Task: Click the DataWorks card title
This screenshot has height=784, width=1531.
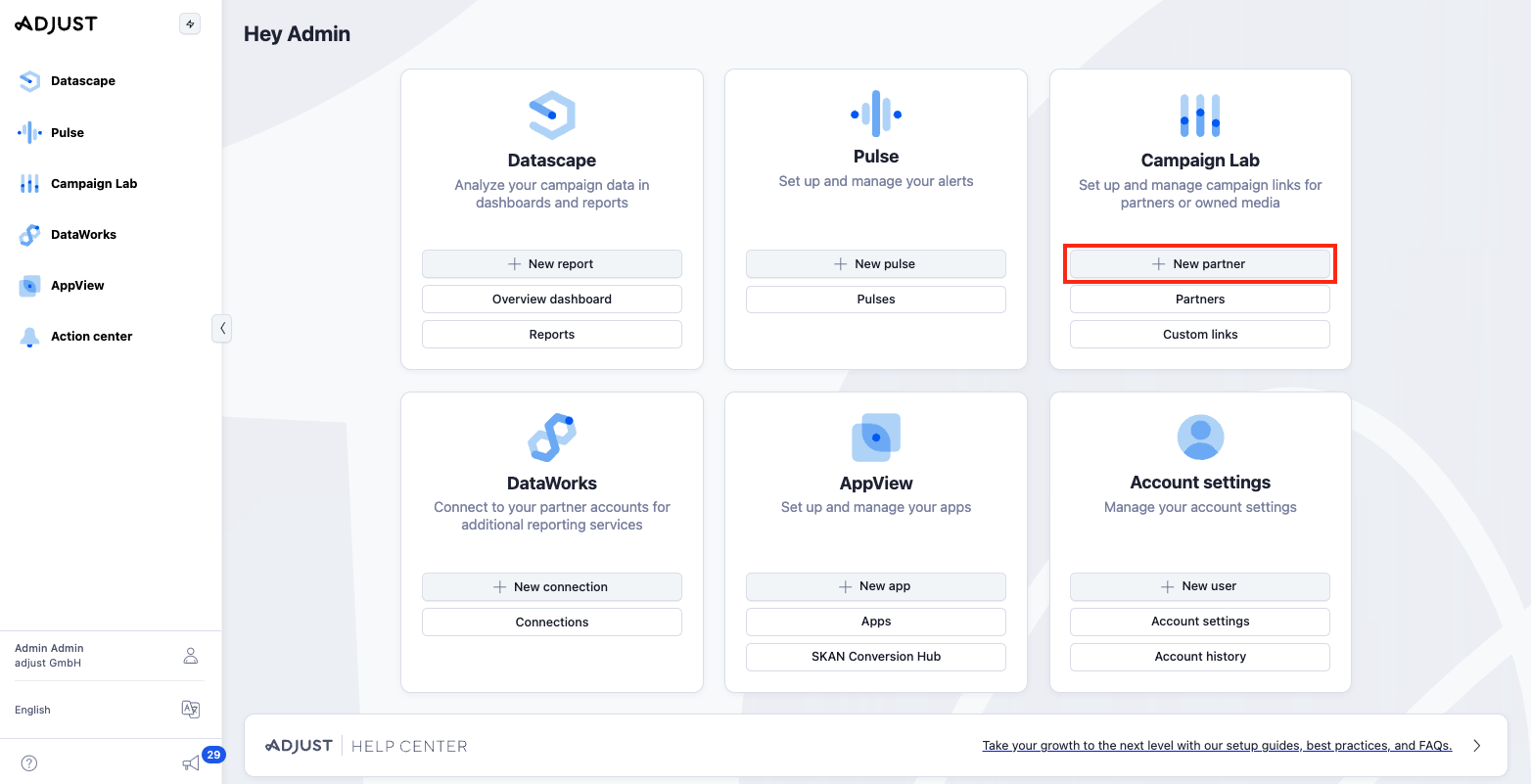Action: click(552, 484)
